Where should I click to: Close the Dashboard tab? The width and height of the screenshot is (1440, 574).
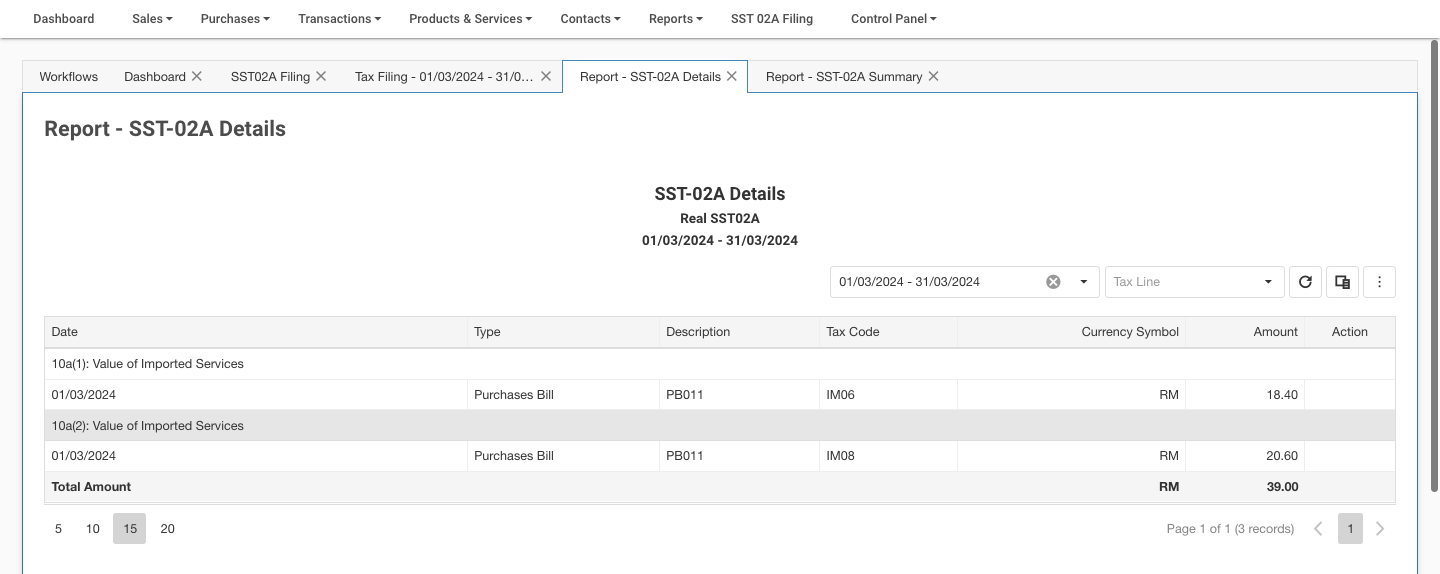point(197,76)
